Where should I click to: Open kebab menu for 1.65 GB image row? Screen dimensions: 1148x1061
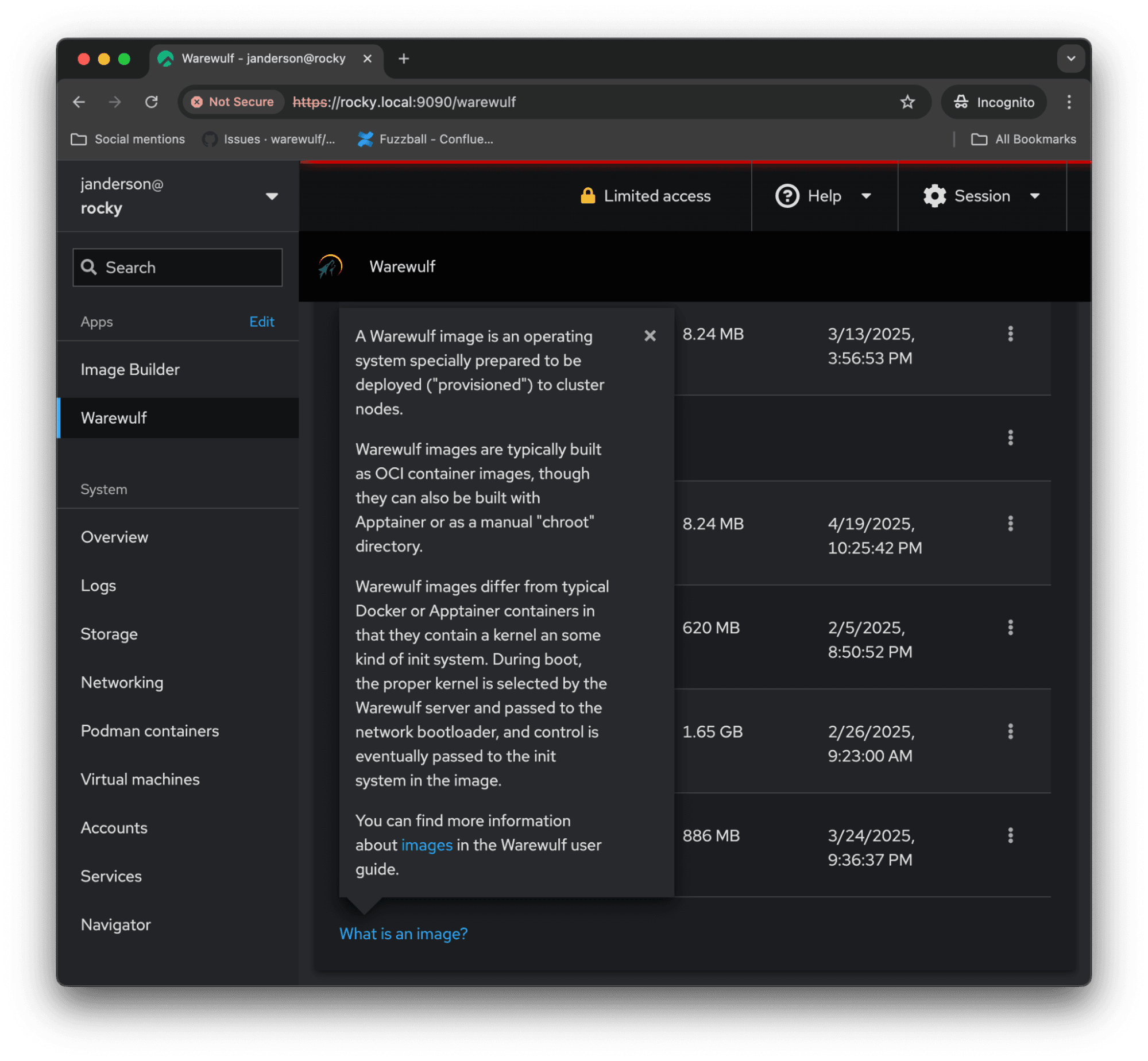point(1010,731)
